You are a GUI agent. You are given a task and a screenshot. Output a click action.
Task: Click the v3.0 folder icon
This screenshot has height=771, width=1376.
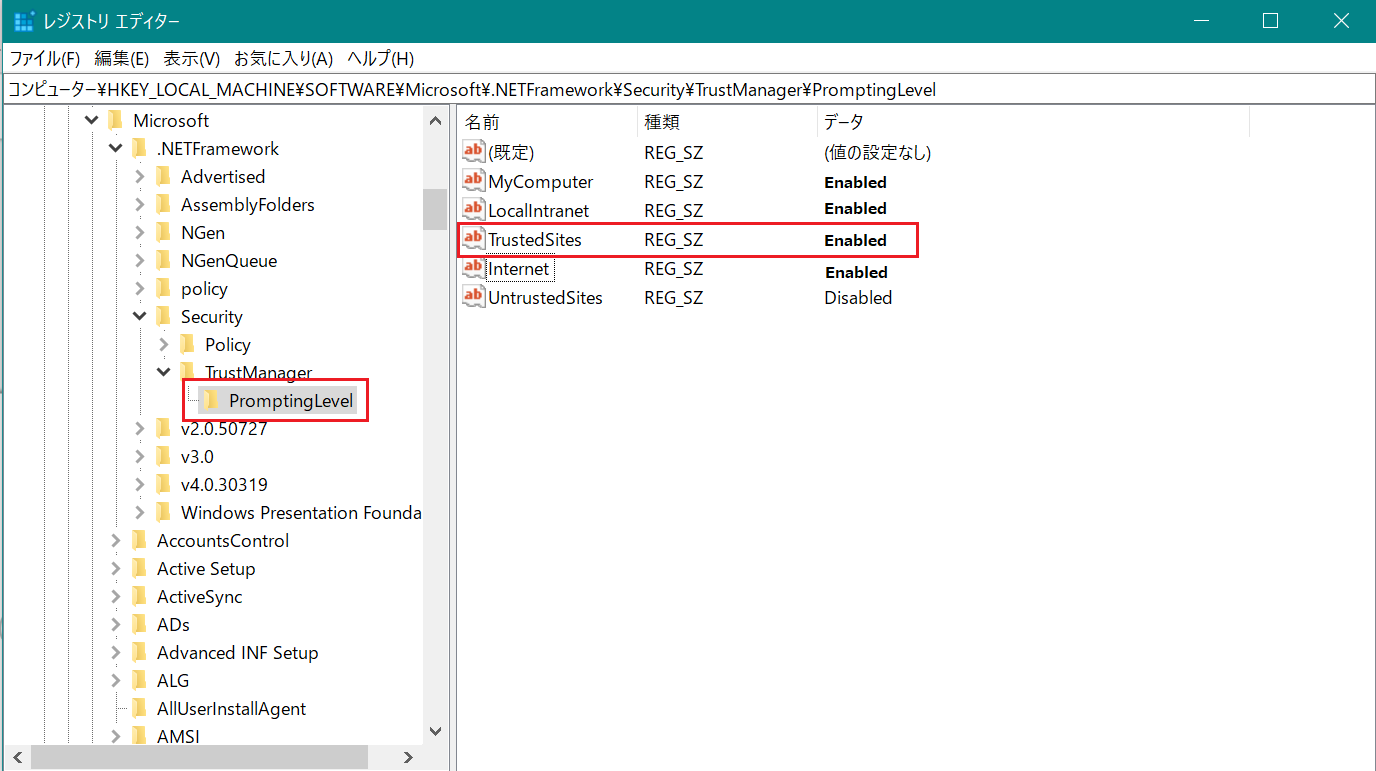163,456
